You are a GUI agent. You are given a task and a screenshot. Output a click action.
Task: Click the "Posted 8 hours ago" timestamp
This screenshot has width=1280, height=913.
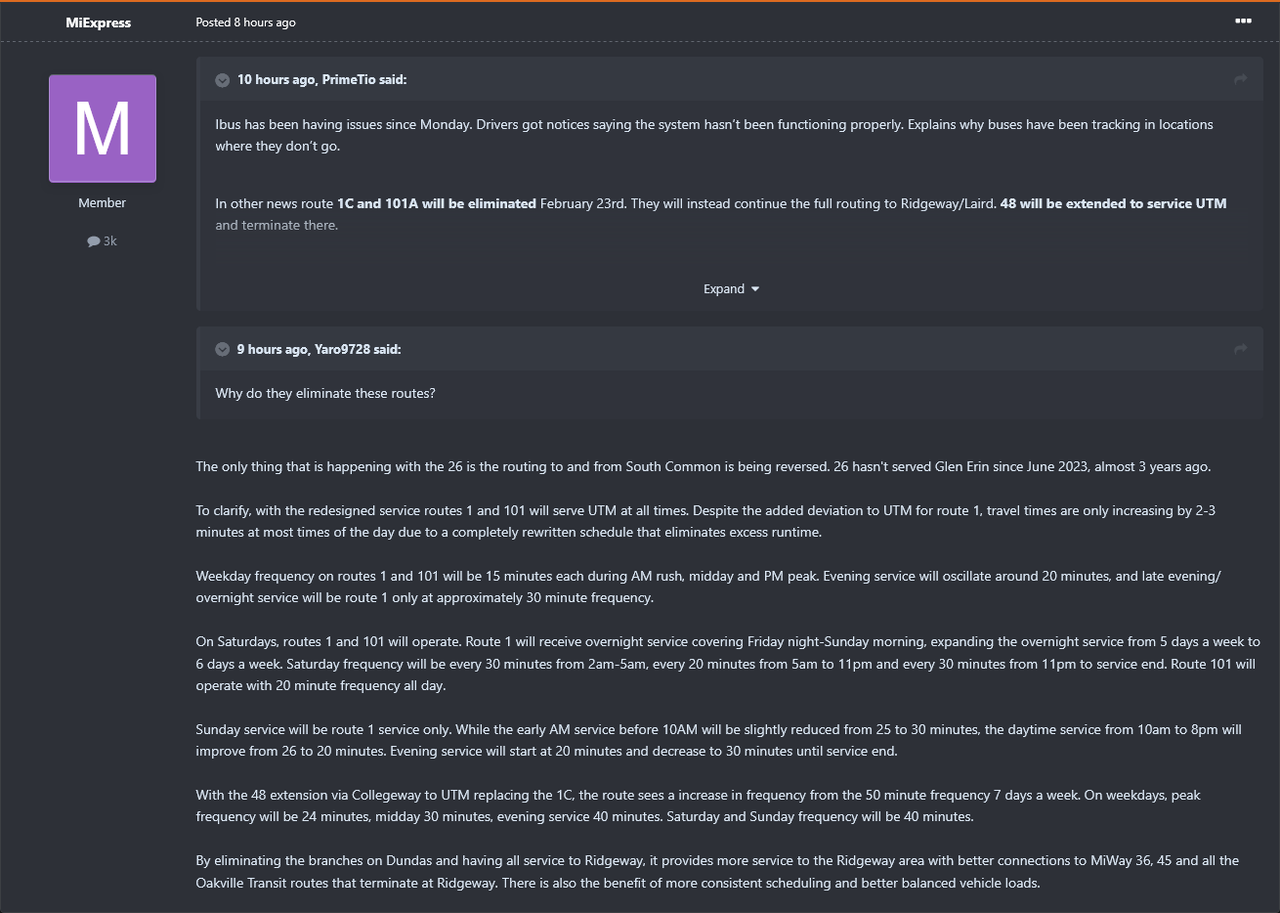tap(246, 22)
